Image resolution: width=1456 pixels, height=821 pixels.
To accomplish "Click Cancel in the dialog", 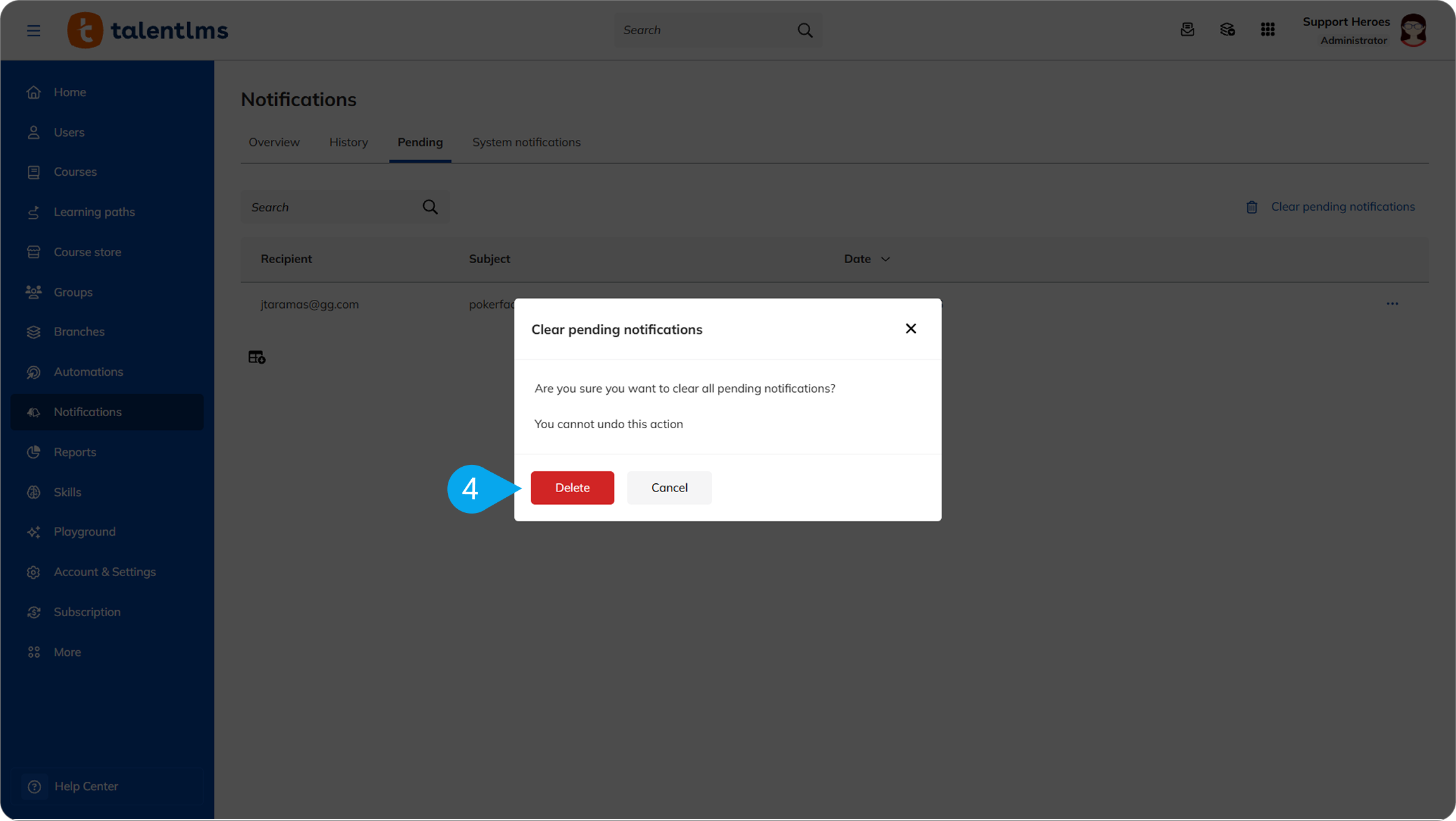I will pos(669,488).
